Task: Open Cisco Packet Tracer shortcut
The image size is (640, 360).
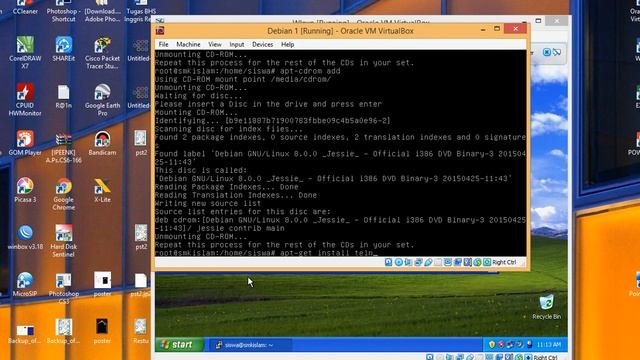Action: 102,53
